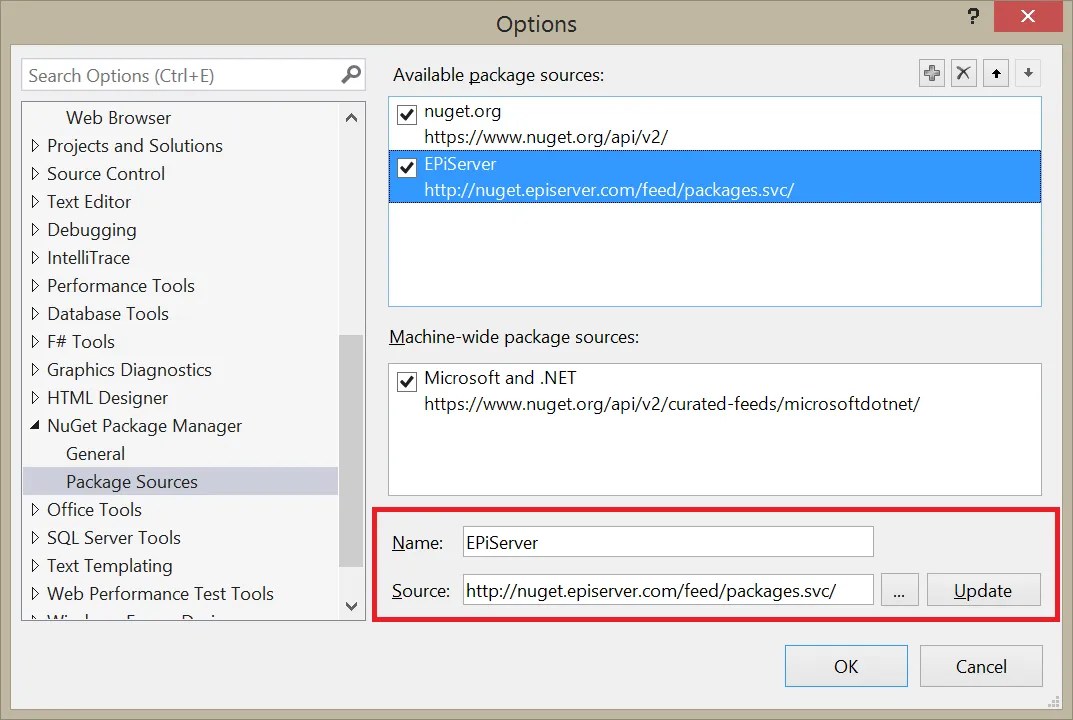Click https://www.nuget.org/api/v2/ URL text
The height and width of the screenshot is (720, 1073).
pos(546,137)
